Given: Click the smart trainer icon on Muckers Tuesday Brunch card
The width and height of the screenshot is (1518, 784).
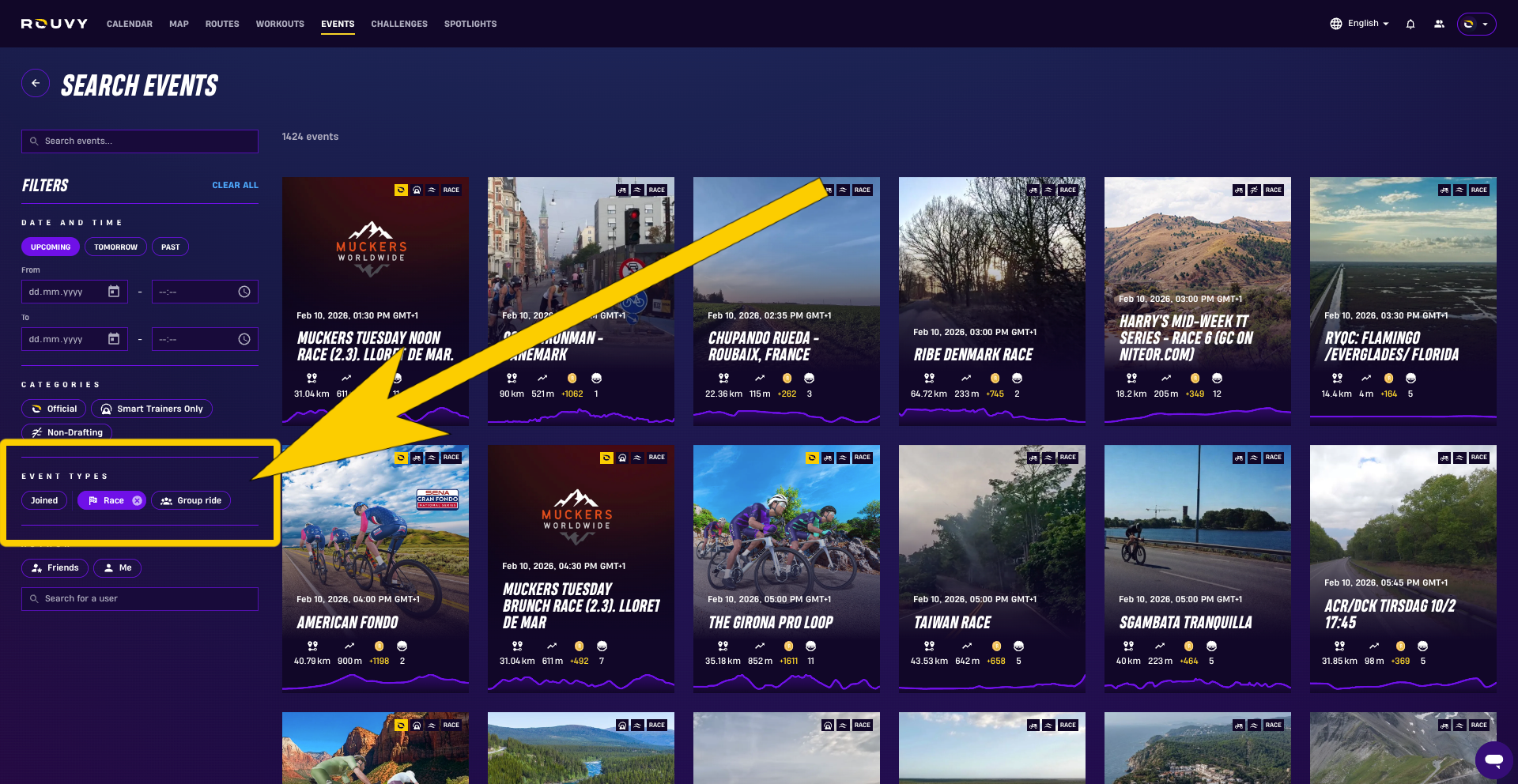Looking at the screenshot, I should click(x=622, y=458).
